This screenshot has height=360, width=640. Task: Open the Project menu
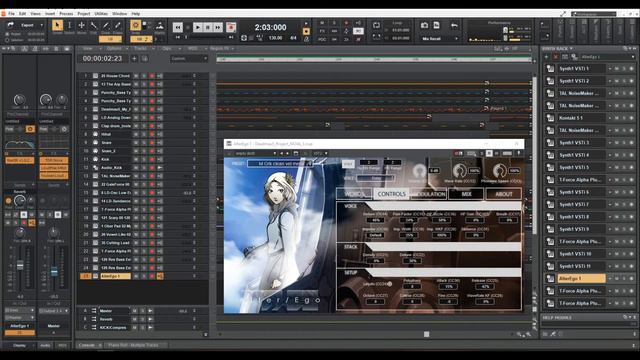coord(84,13)
